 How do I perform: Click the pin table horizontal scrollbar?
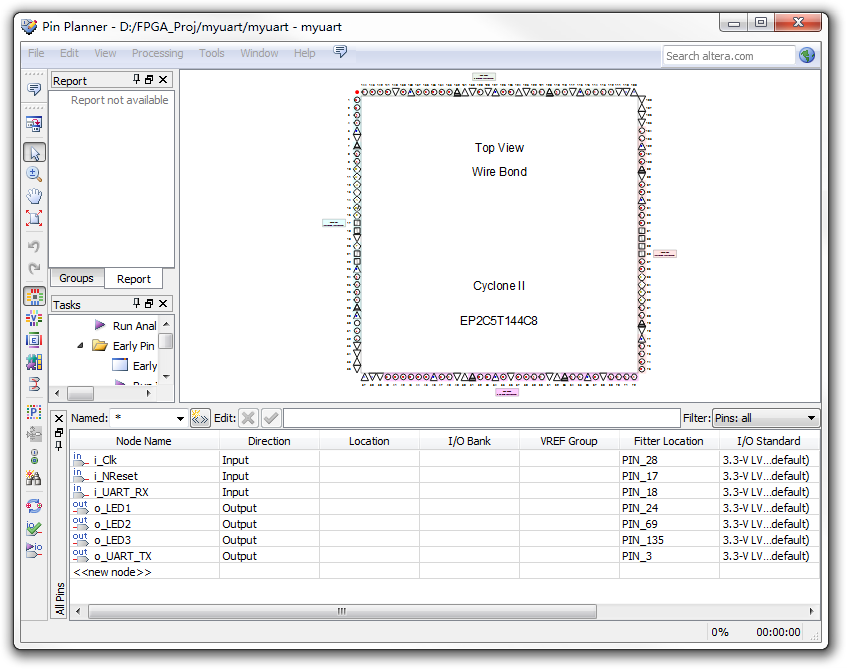pyautogui.click(x=342, y=611)
